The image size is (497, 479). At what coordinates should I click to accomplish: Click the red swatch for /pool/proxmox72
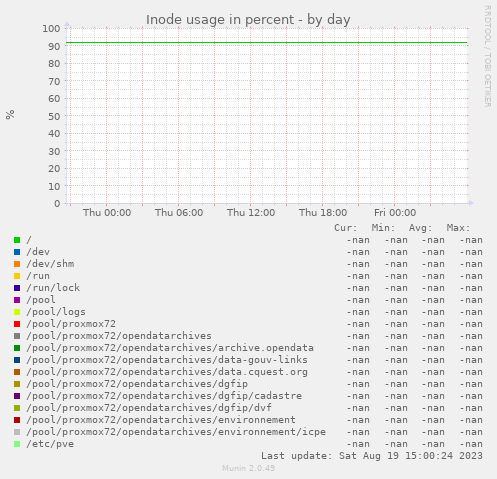17,324
